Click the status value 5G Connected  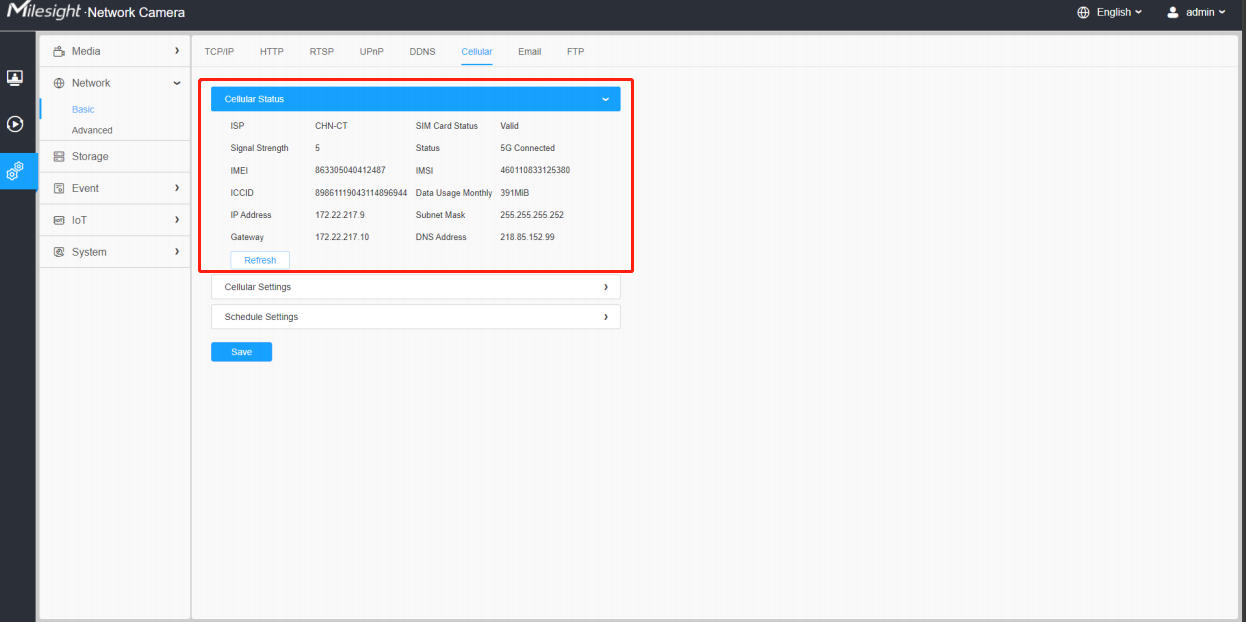coord(527,148)
